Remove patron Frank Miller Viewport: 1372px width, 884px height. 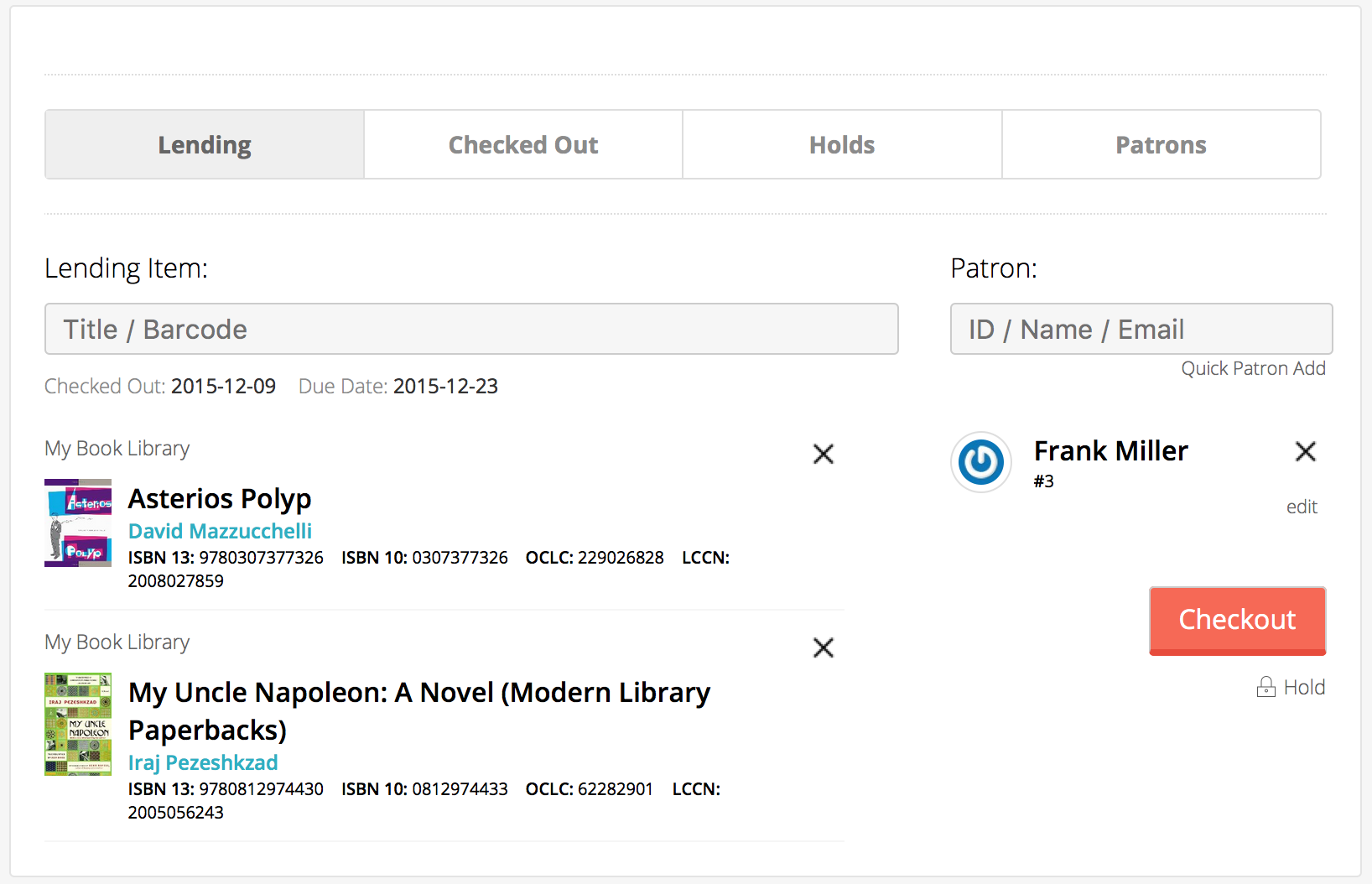[x=1305, y=451]
